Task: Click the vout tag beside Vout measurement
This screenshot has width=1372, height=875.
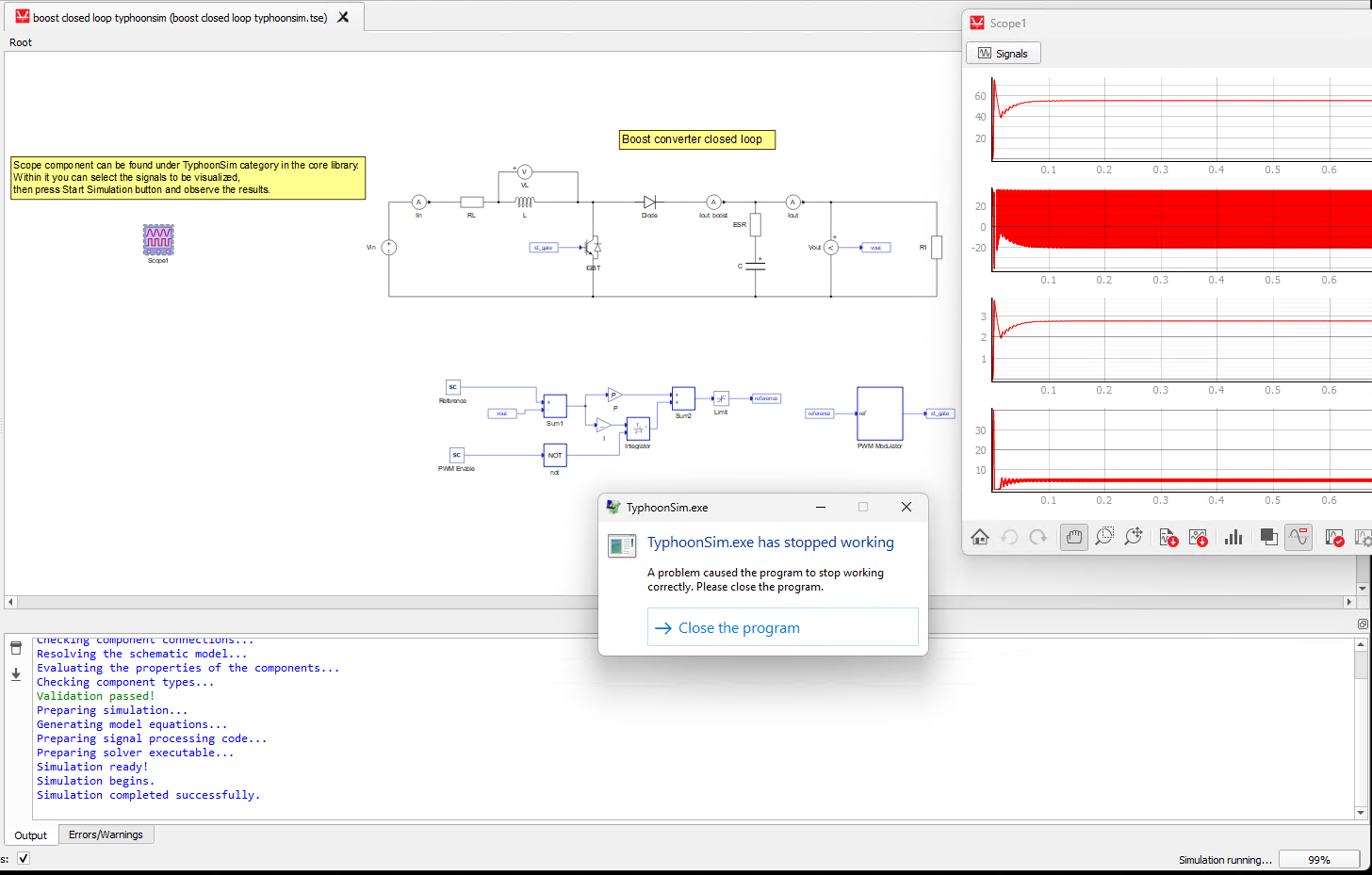Action: point(876,248)
